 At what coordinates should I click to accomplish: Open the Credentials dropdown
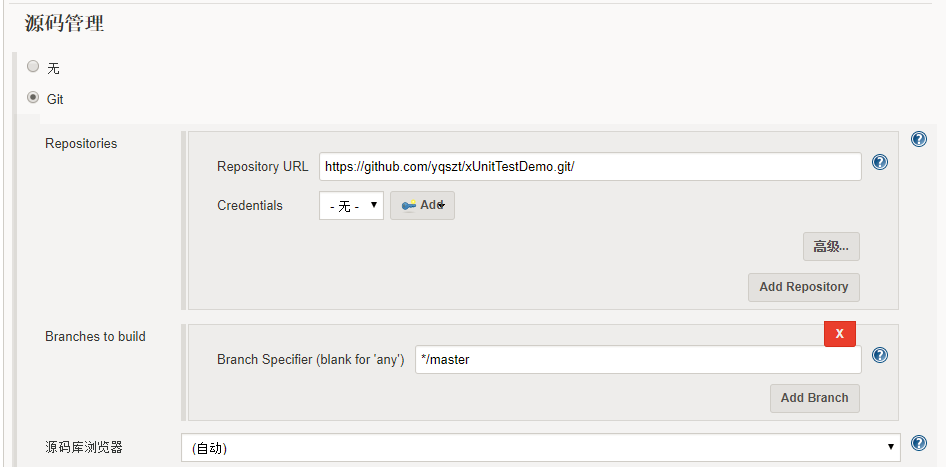coord(351,206)
